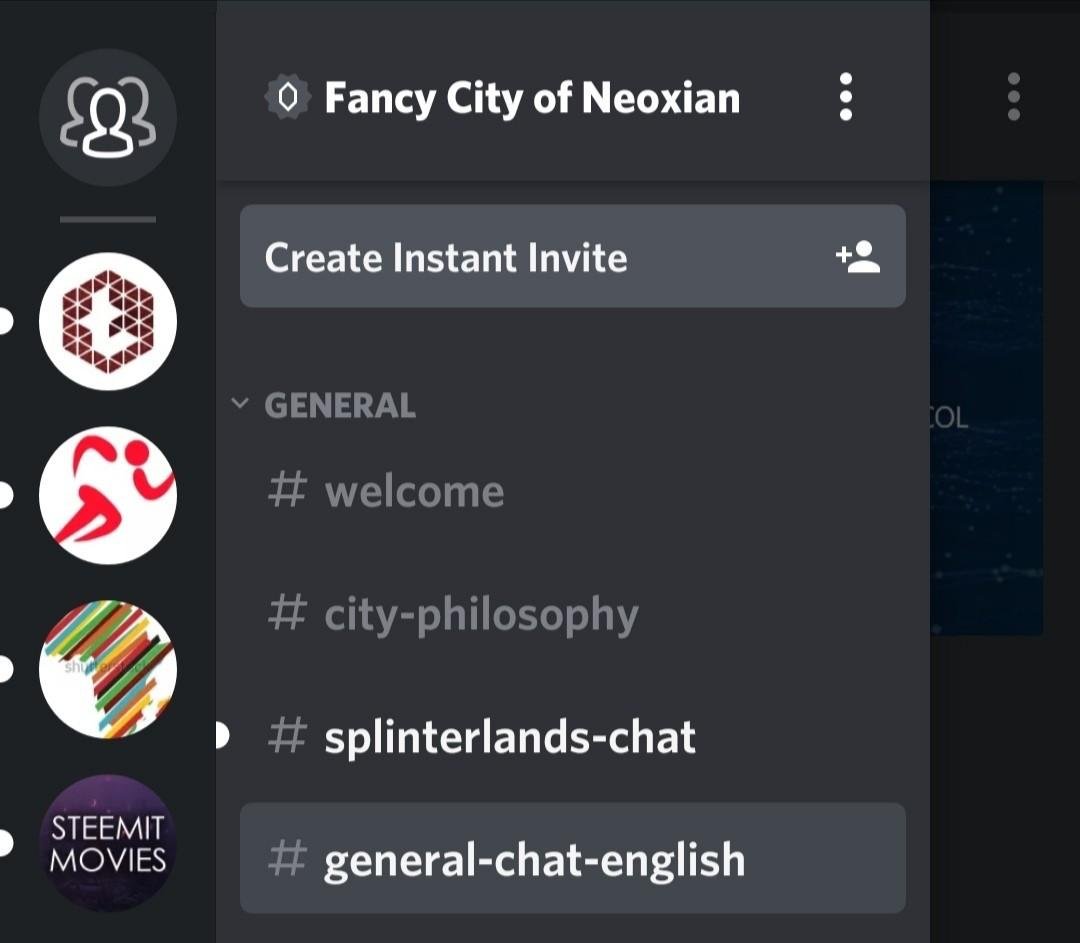Open the colorful stripes avatar server
1080x943 pixels.
(x=107, y=669)
